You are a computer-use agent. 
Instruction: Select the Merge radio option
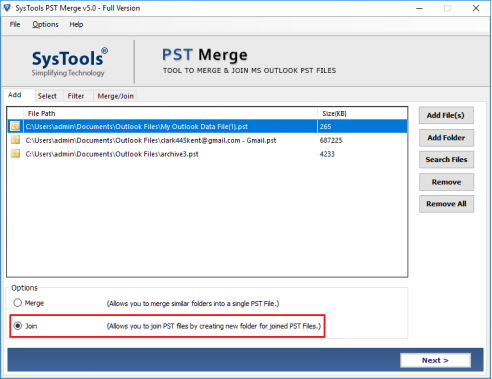pyautogui.click(x=18, y=303)
